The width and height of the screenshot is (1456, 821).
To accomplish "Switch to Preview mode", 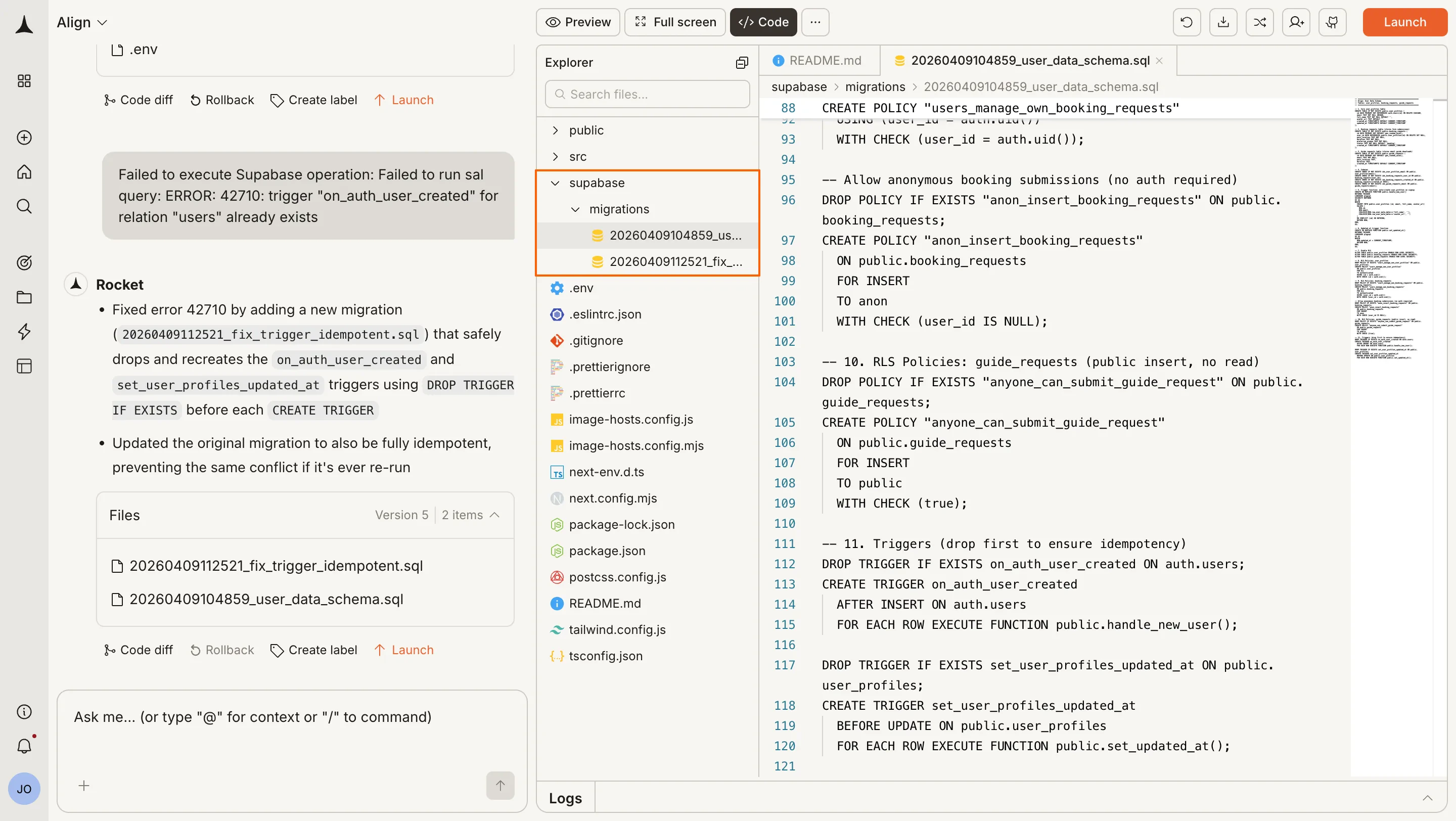I will pyautogui.click(x=578, y=22).
